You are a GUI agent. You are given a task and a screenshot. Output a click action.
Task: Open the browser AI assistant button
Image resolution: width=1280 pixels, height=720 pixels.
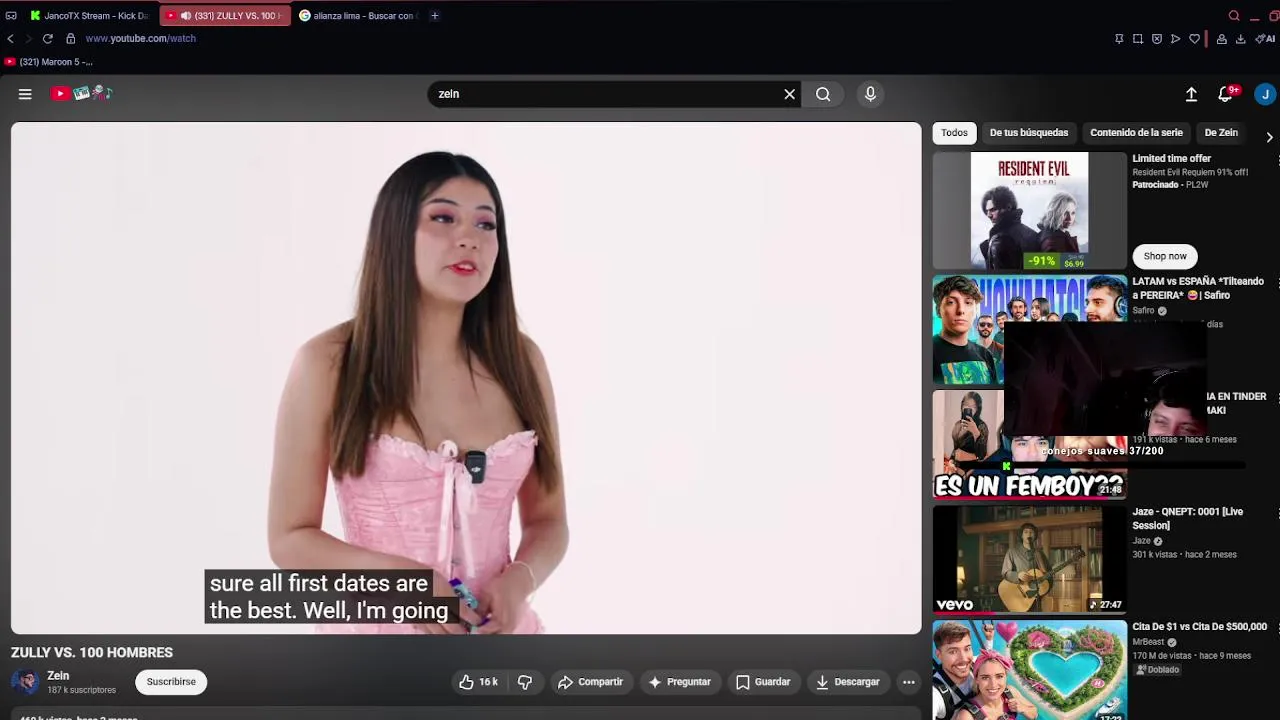1265,39
